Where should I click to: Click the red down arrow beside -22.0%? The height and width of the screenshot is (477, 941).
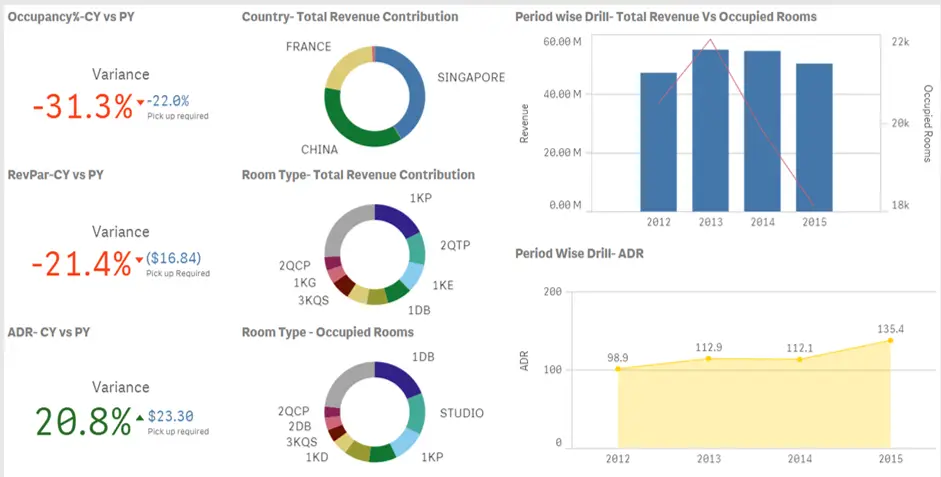[x=141, y=102]
